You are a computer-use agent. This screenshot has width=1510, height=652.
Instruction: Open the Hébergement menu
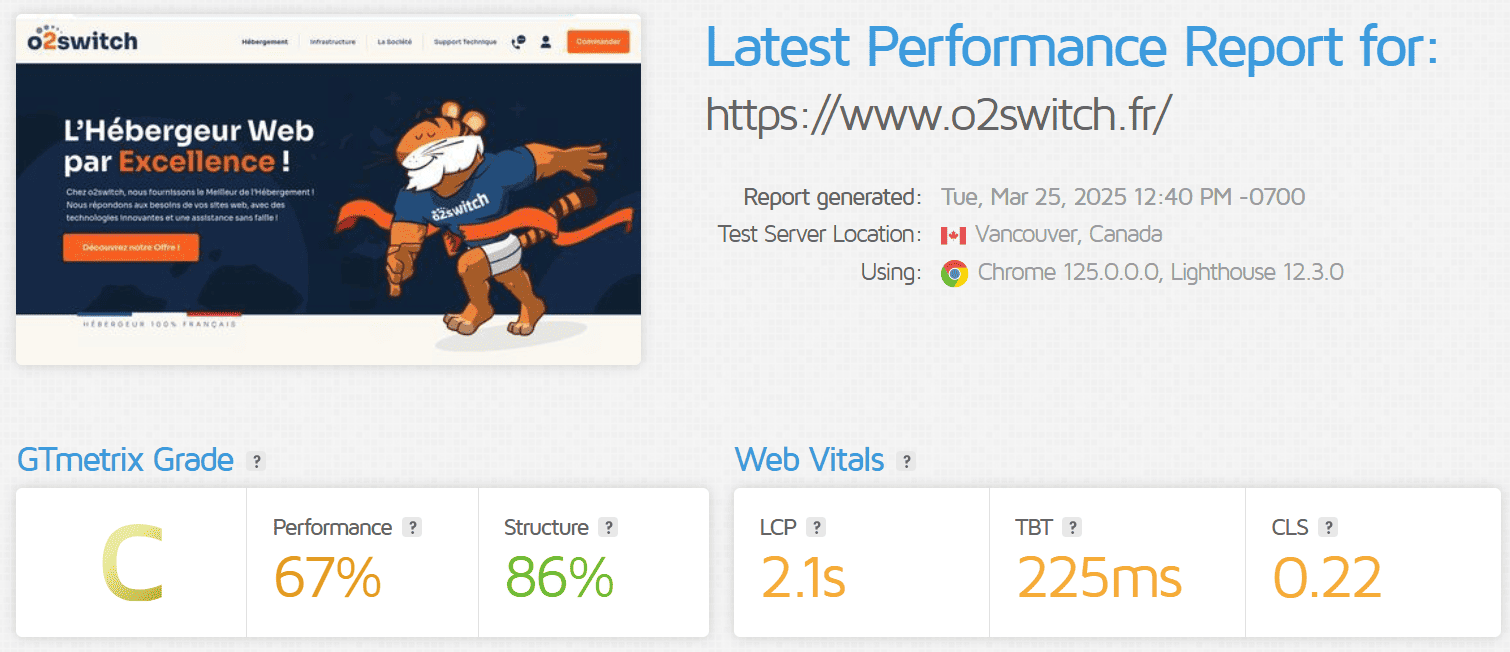pyautogui.click(x=262, y=41)
